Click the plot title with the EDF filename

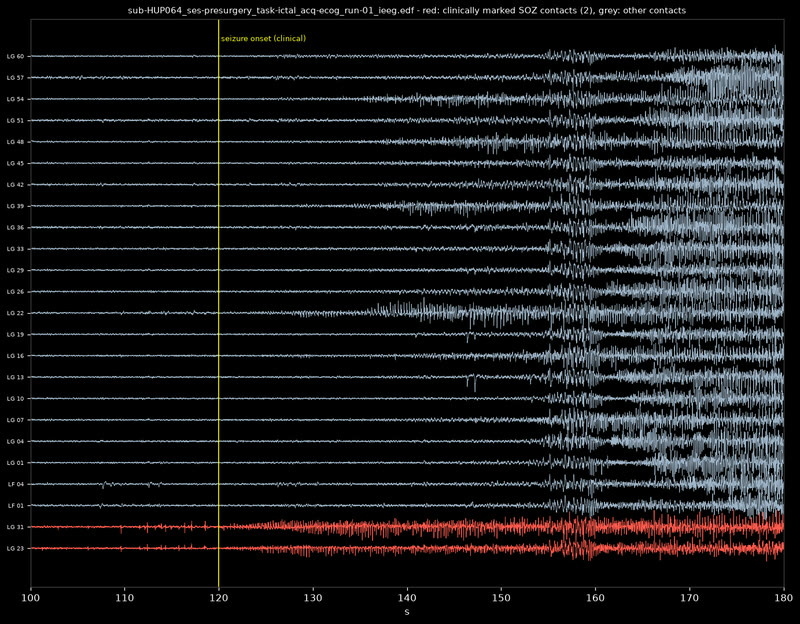click(407, 10)
